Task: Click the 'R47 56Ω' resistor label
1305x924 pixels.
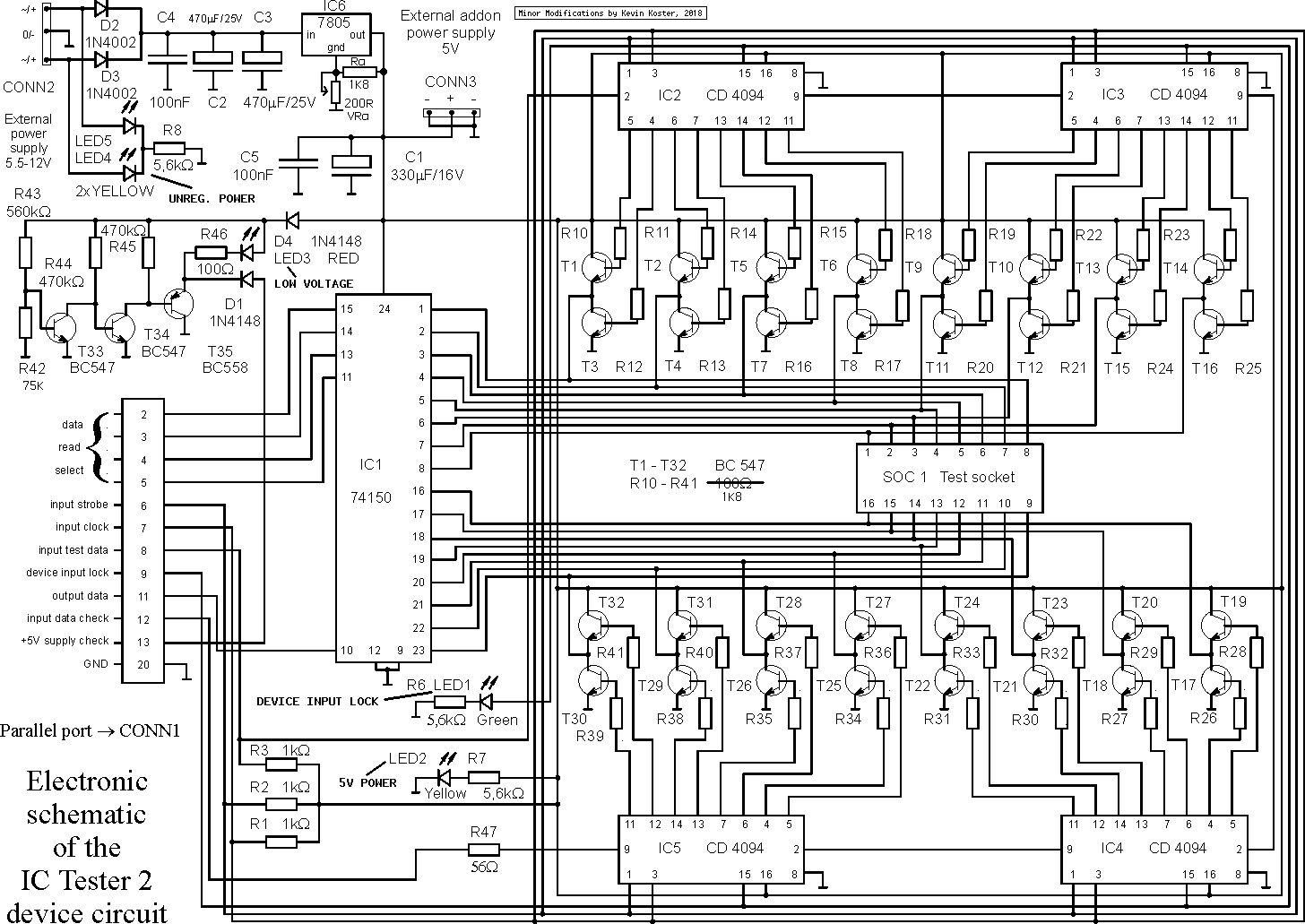Action: tap(484, 850)
